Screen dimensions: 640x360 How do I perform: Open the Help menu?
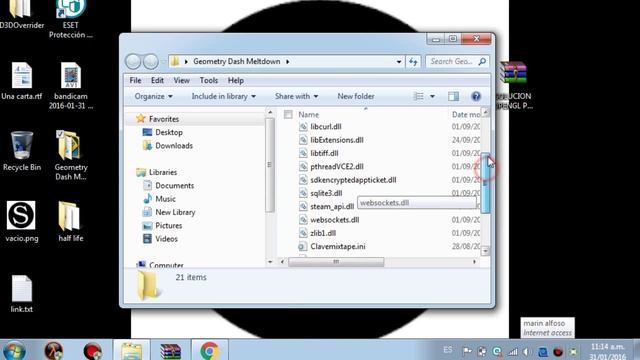[x=236, y=80]
